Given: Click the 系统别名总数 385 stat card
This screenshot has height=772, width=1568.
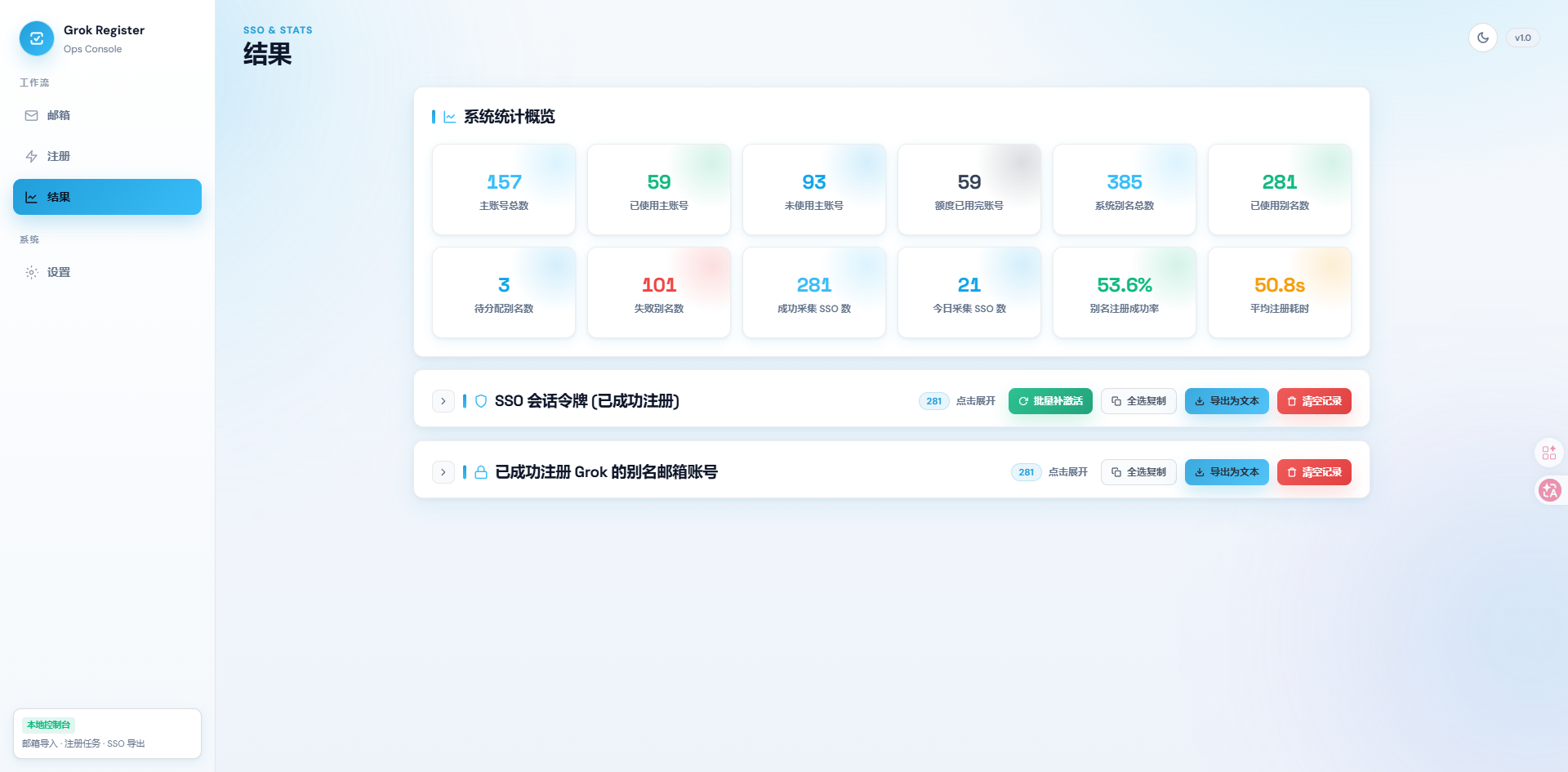Looking at the screenshot, I should click(1125, 190).
